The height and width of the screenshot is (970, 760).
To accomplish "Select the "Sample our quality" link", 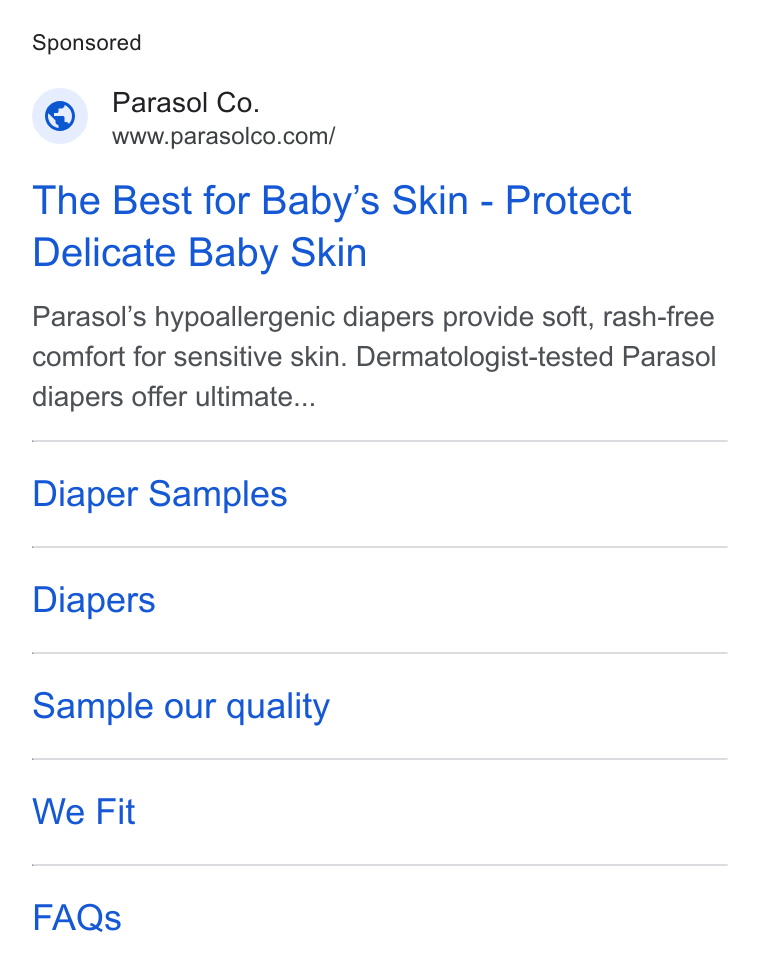I will click(181, 706).
